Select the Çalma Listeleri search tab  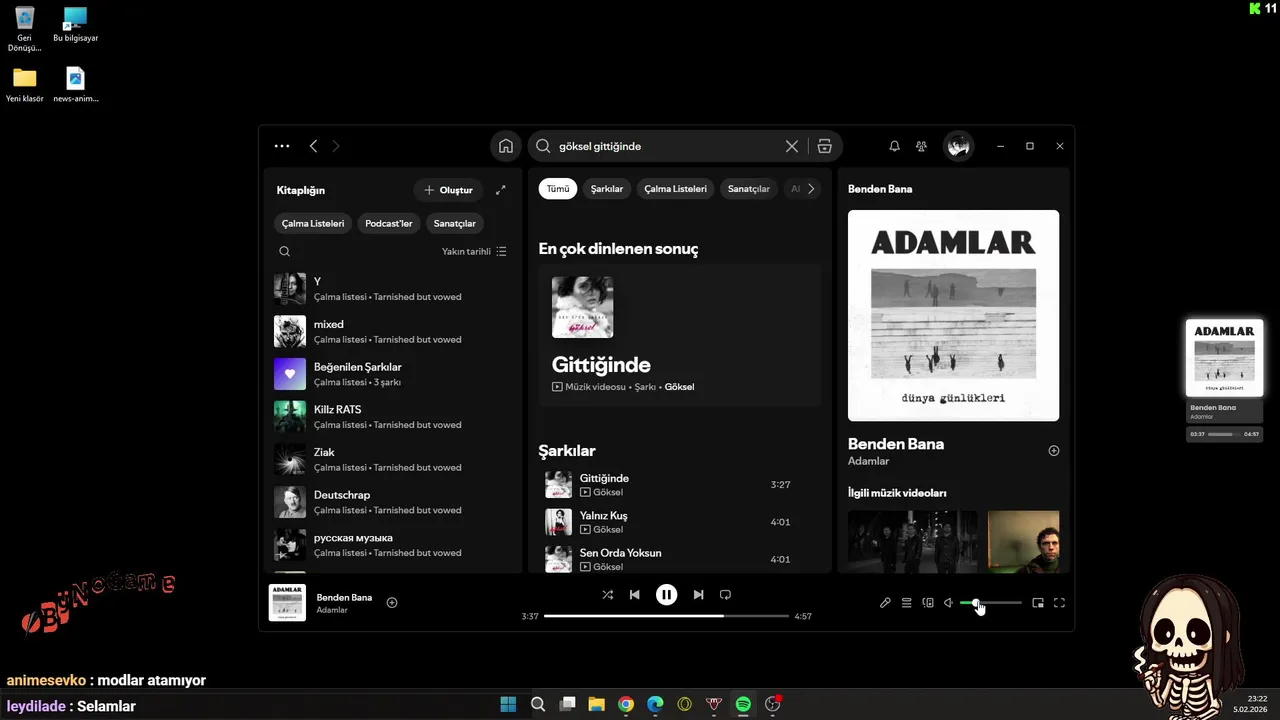coord(675,189)
